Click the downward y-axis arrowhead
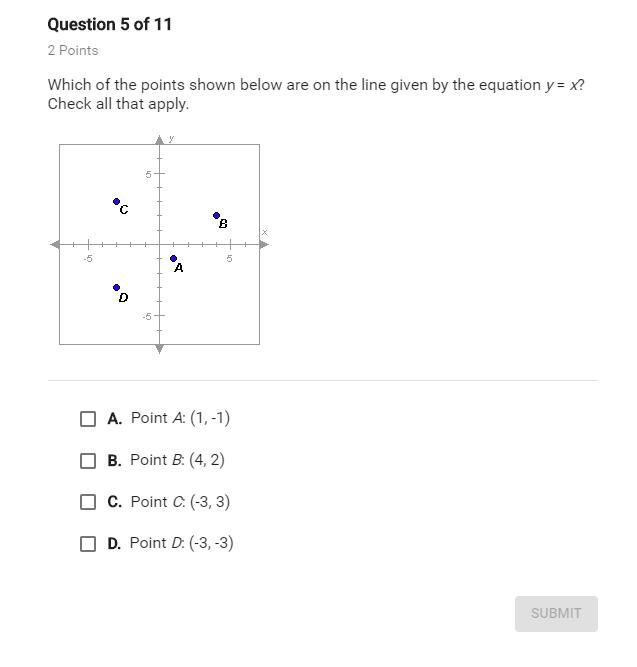The image size is (637, 667). tap(159, 349)
